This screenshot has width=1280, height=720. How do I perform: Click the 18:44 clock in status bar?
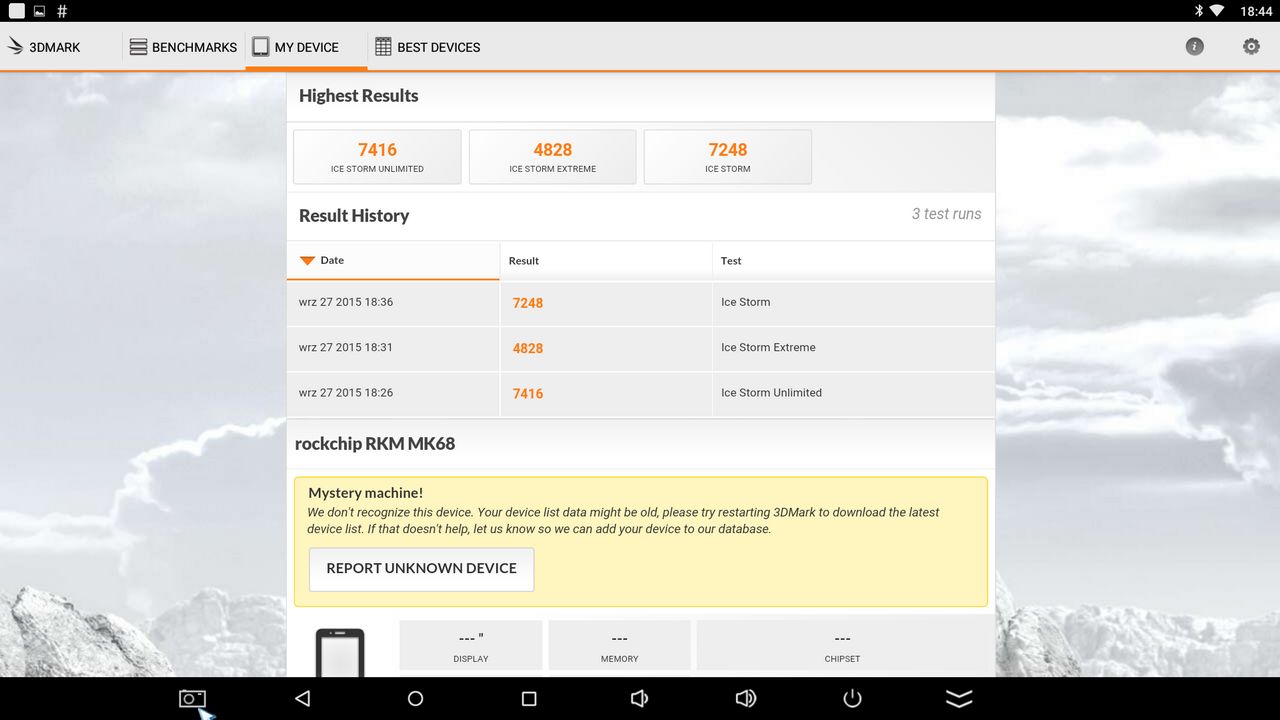pos(1256,11)
